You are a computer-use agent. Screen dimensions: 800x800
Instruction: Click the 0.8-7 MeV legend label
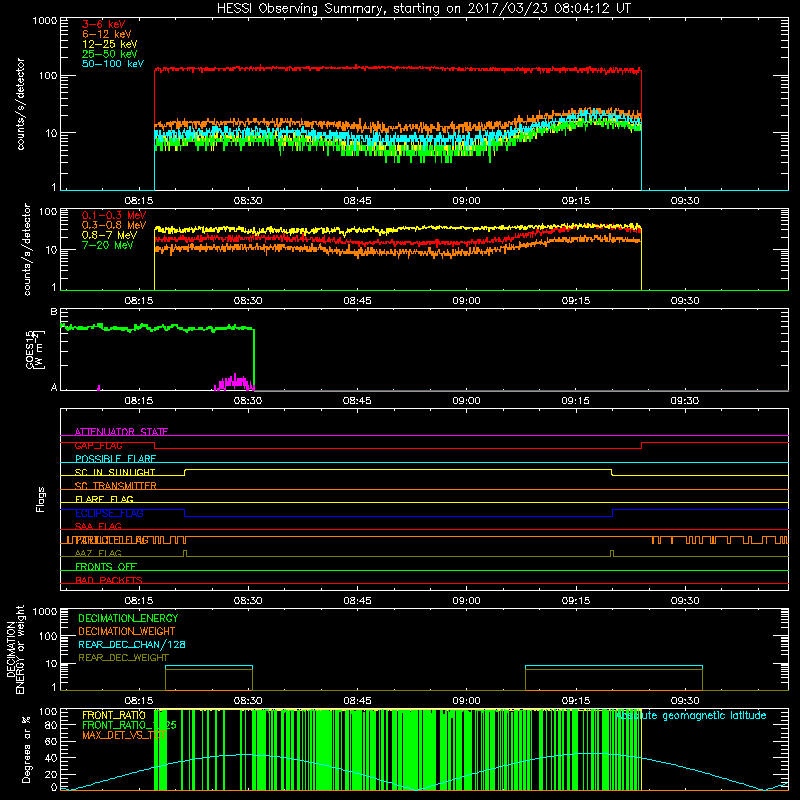coord(110,235)
